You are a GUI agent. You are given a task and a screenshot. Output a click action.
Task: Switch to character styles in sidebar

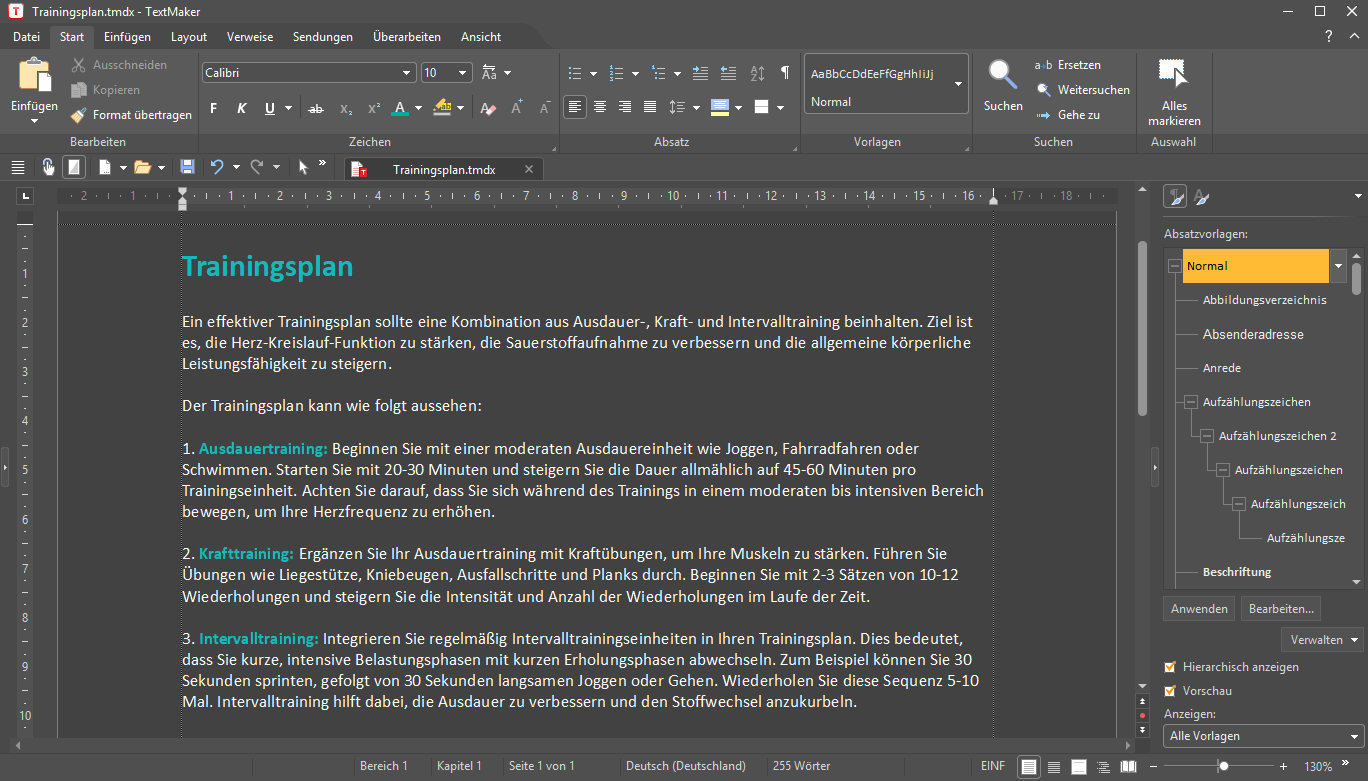tap(1201, 197)
